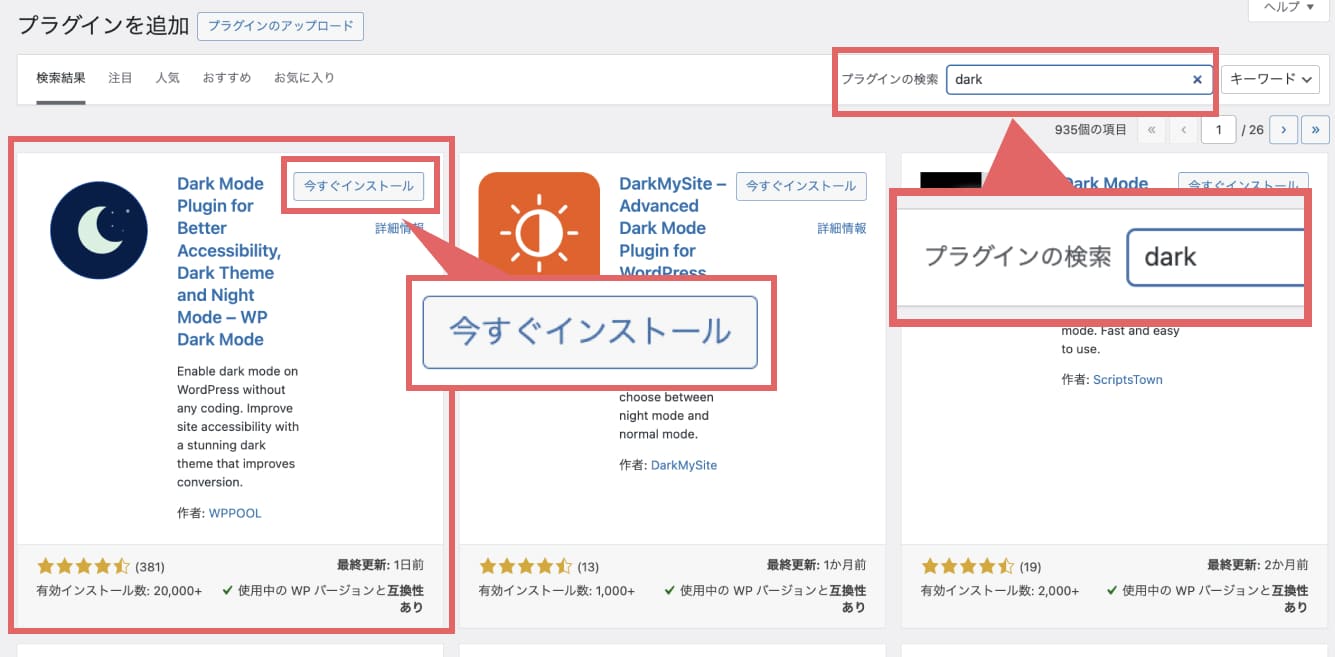Click the star rating showing 19 reviews
The image size is (1335, 657).
click(967, 566)
